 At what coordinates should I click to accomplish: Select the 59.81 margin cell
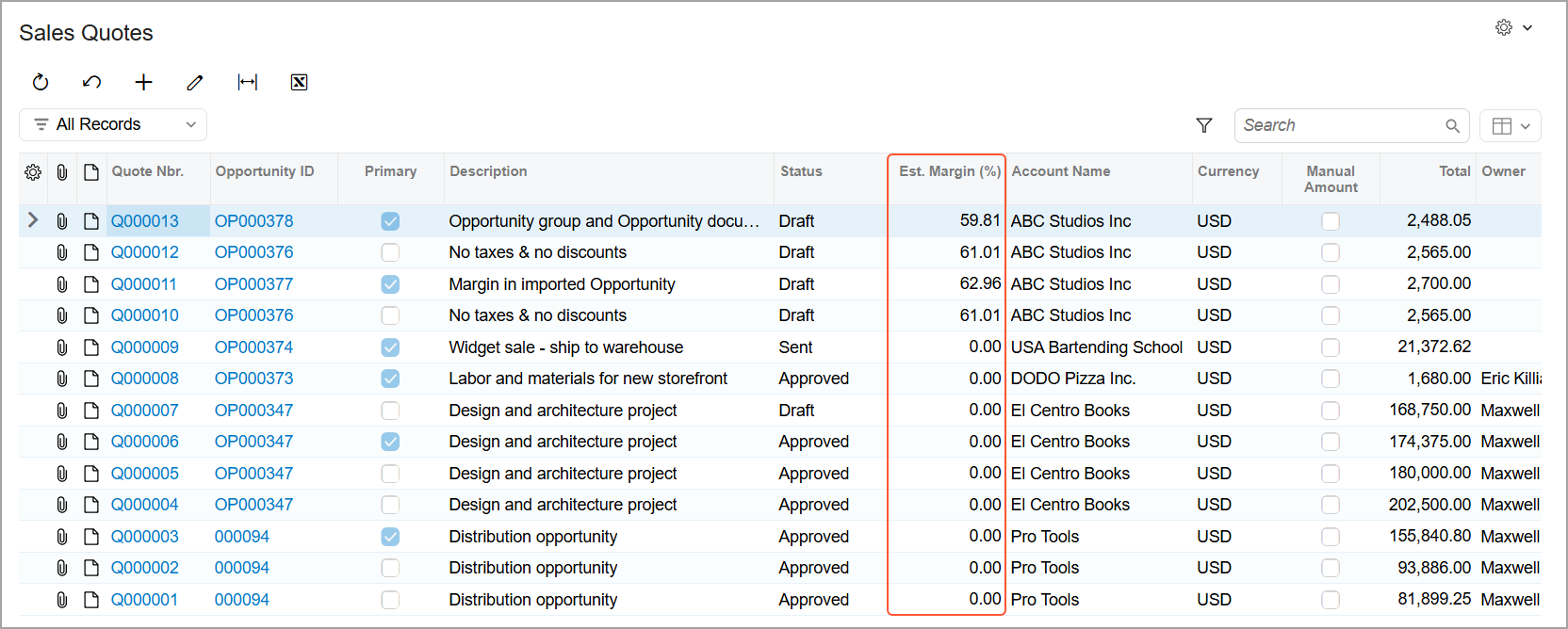947,221
